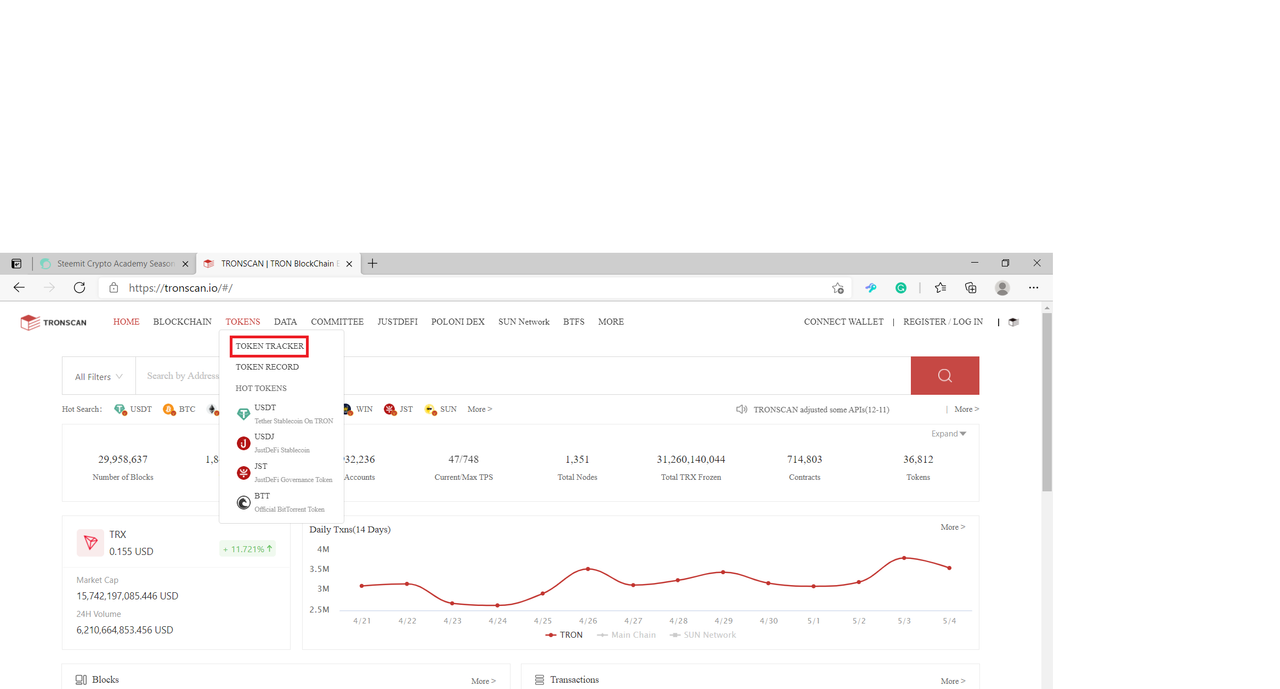Click the cube network icon beside login
This screenshot has width=1280, height=689.
click(1013, 322)
